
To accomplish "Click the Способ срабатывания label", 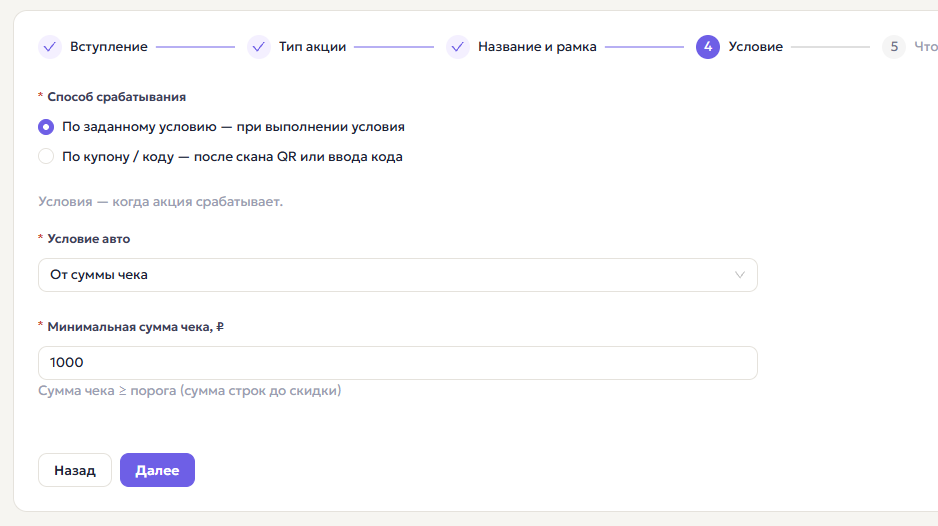I will (117, 97).
